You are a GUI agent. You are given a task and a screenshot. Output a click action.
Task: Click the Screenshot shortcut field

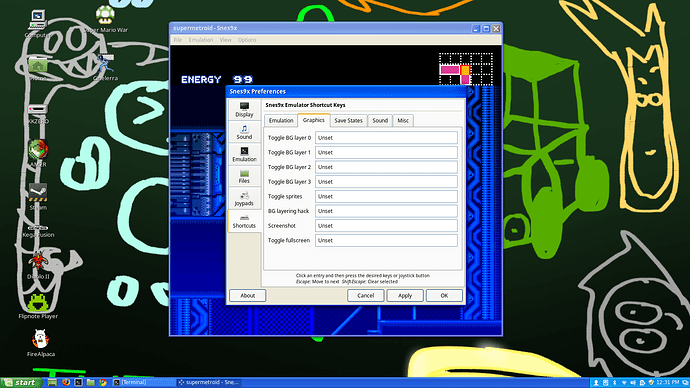tap(386, 226)
